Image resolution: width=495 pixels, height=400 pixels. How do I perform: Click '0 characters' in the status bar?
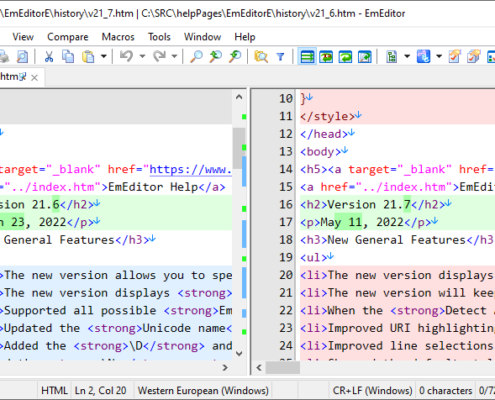[x=446, y=391]
